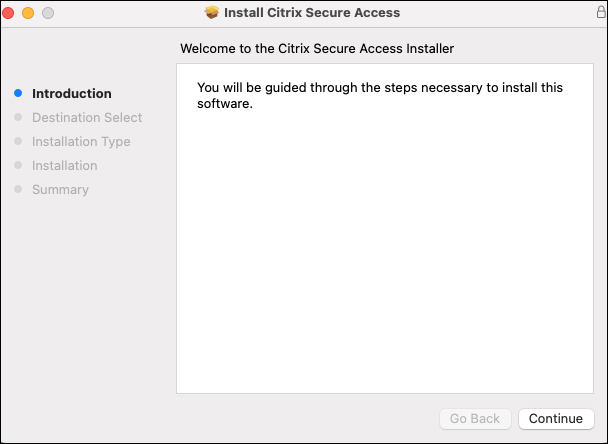Click grey bullet beside Summary
Image resolution: width=608 pixels, height=444 pixels.
[18, 189]
